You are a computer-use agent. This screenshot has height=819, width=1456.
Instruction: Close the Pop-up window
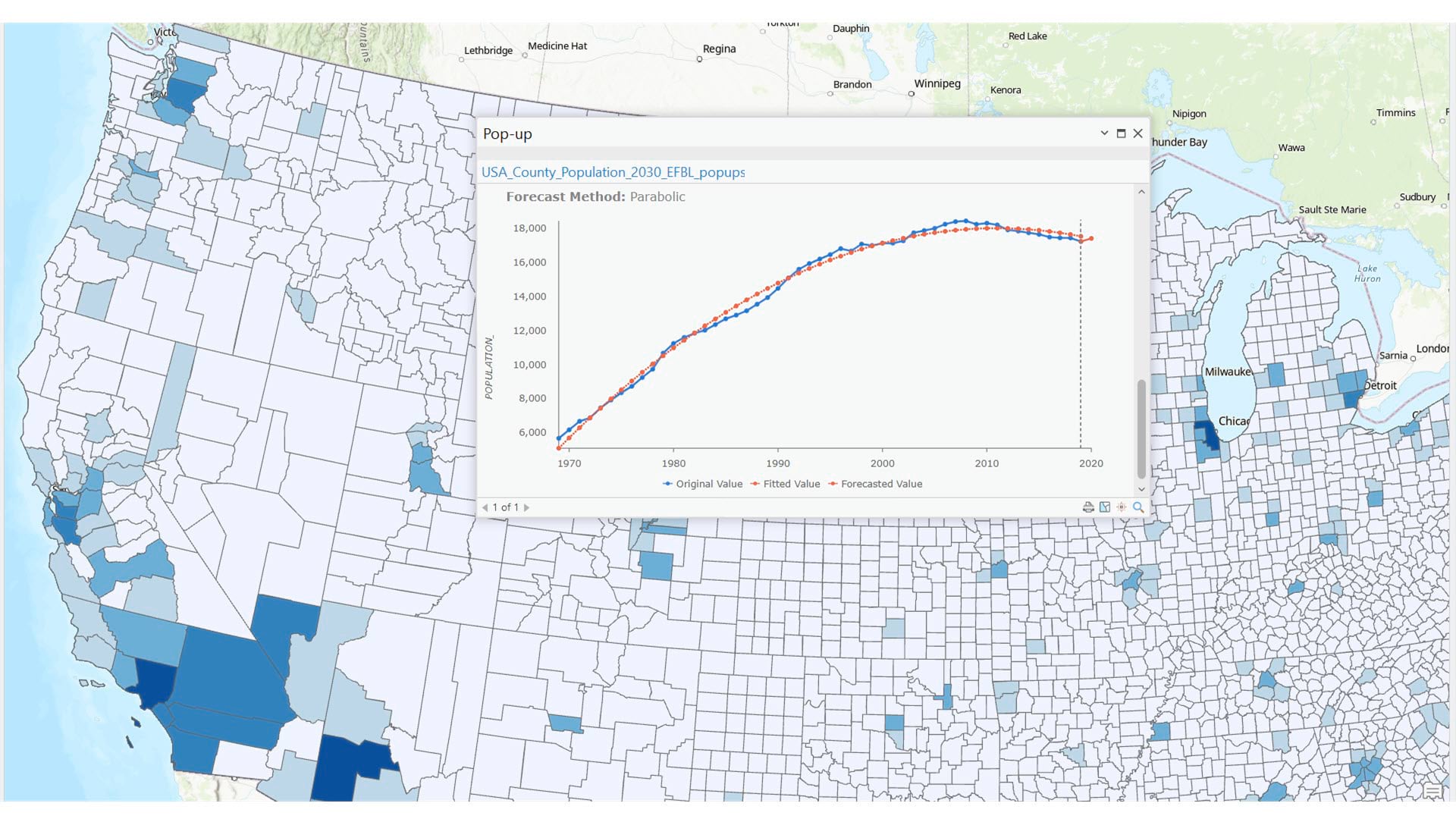(x=1137, y=133)
